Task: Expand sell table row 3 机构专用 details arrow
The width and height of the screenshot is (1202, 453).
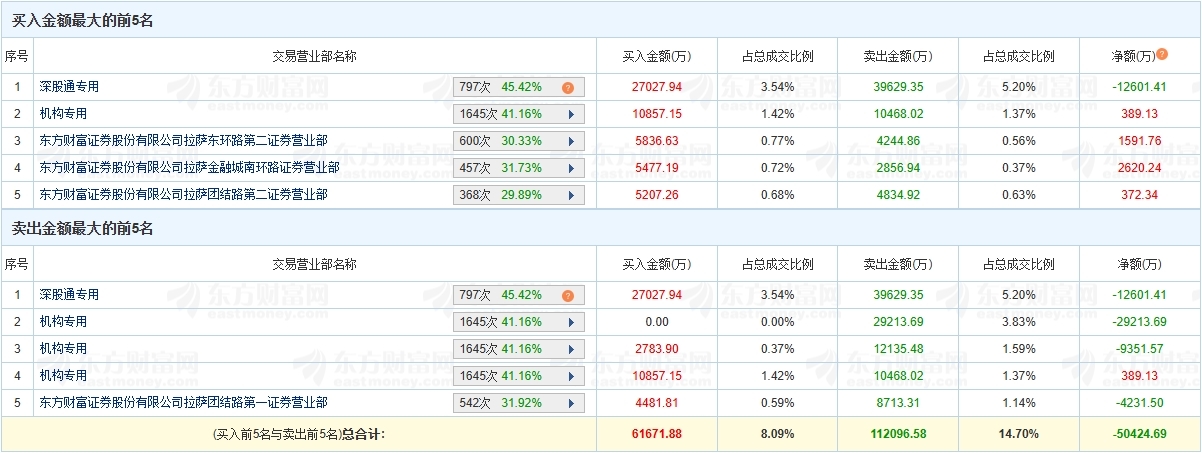Action: 571,350
